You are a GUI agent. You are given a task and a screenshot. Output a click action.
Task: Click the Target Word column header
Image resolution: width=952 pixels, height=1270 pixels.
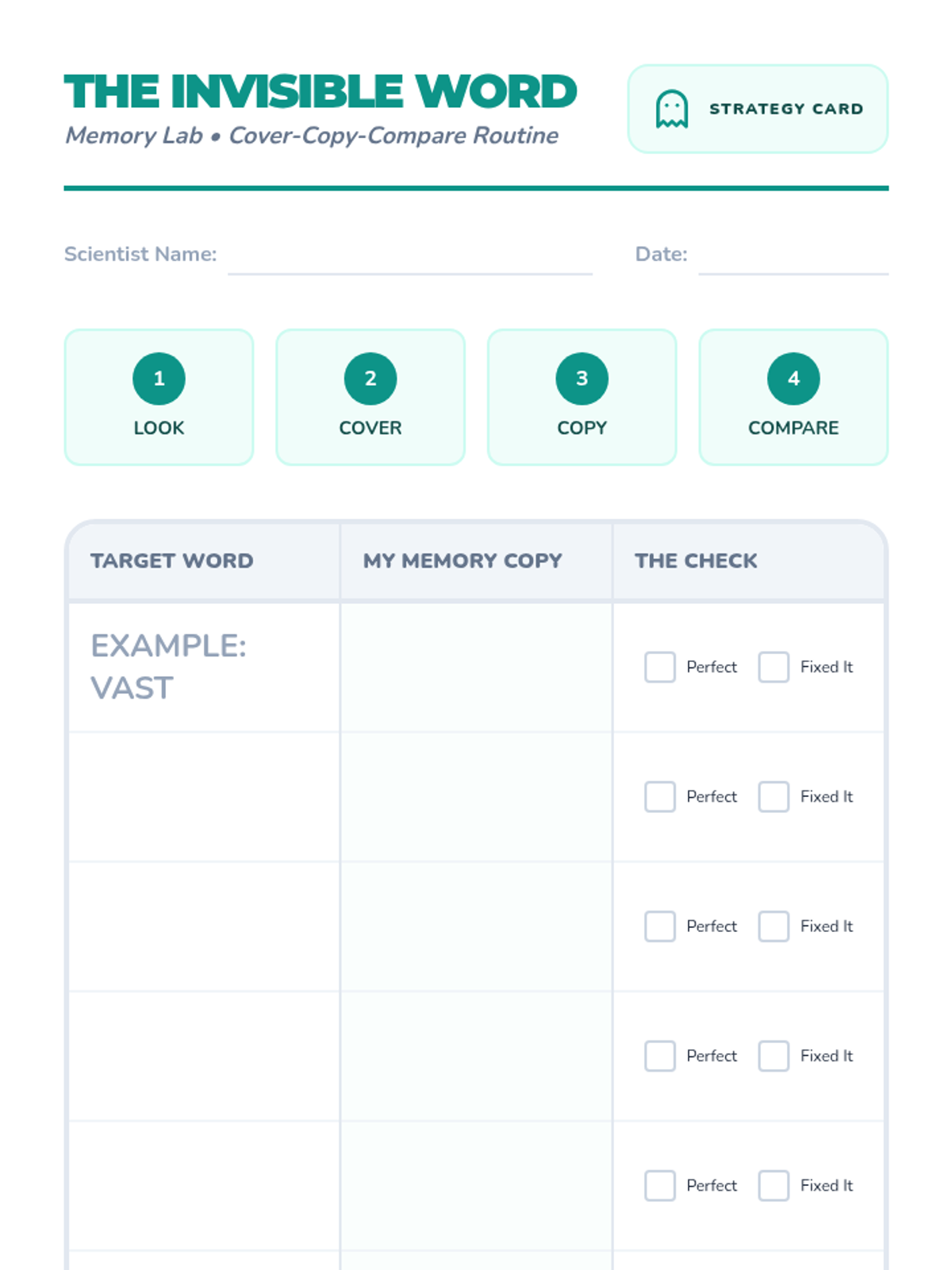172,560
